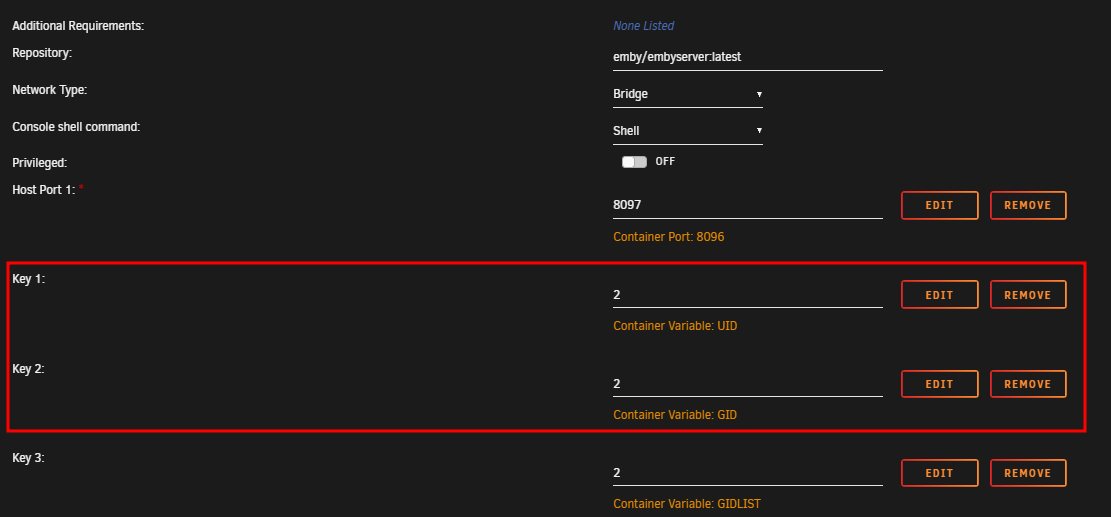Edit Host Port 1 settings

[940, 205]
